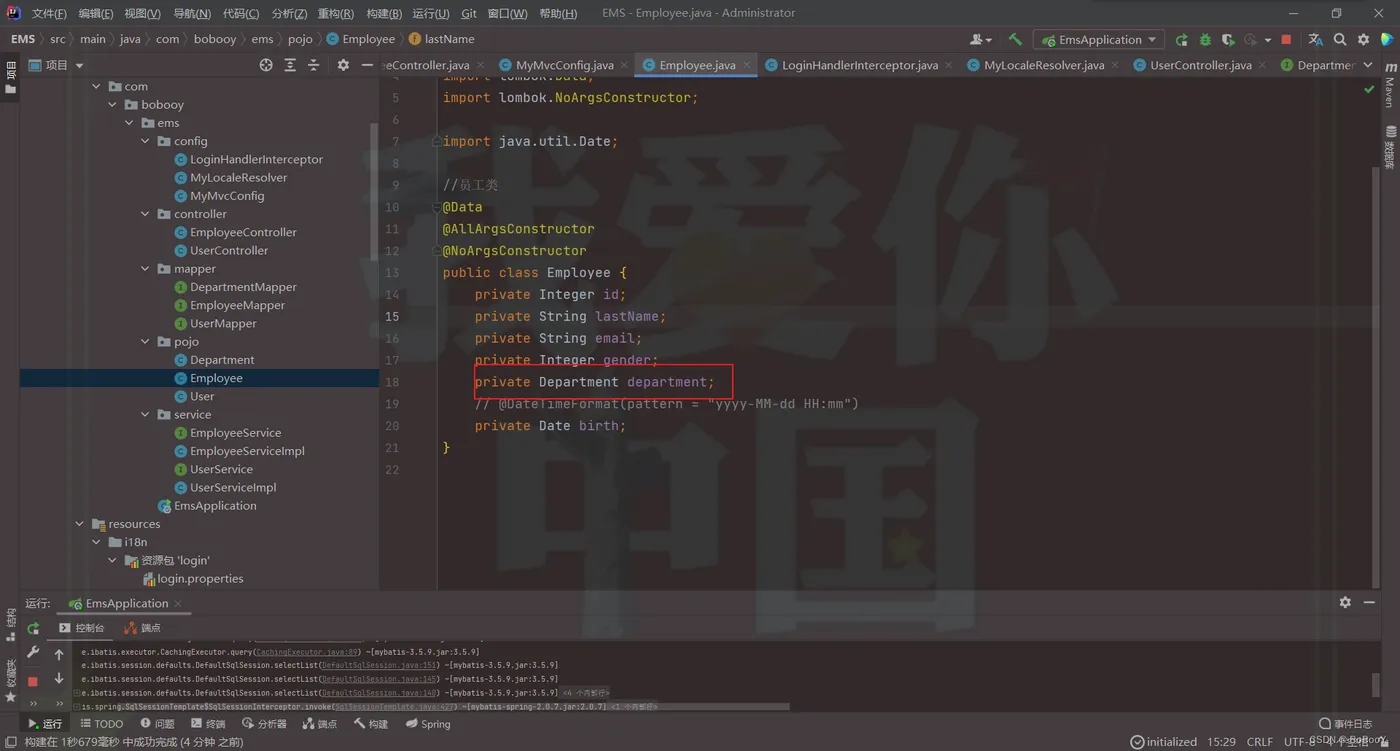Open Run panel settings gear
This screenshot has height=751, width=1400.
coord(1345,603)
